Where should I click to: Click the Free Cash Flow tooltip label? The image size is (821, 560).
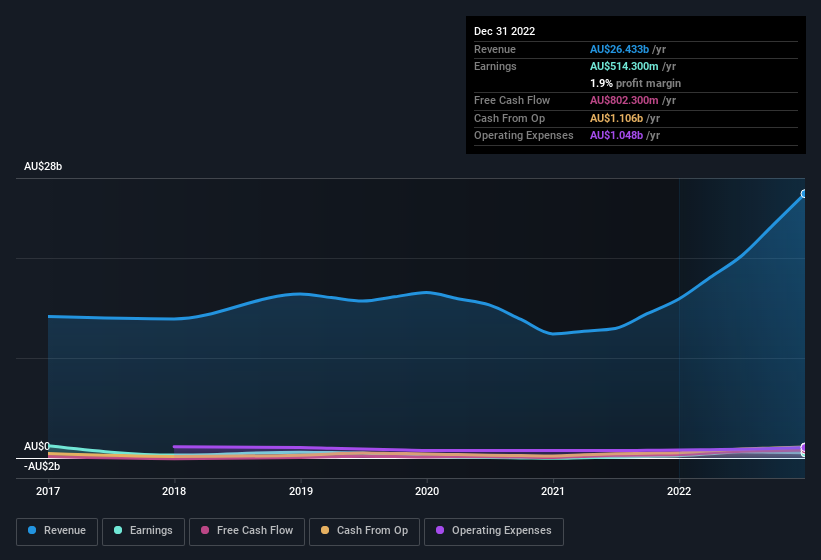pos(512,100)
